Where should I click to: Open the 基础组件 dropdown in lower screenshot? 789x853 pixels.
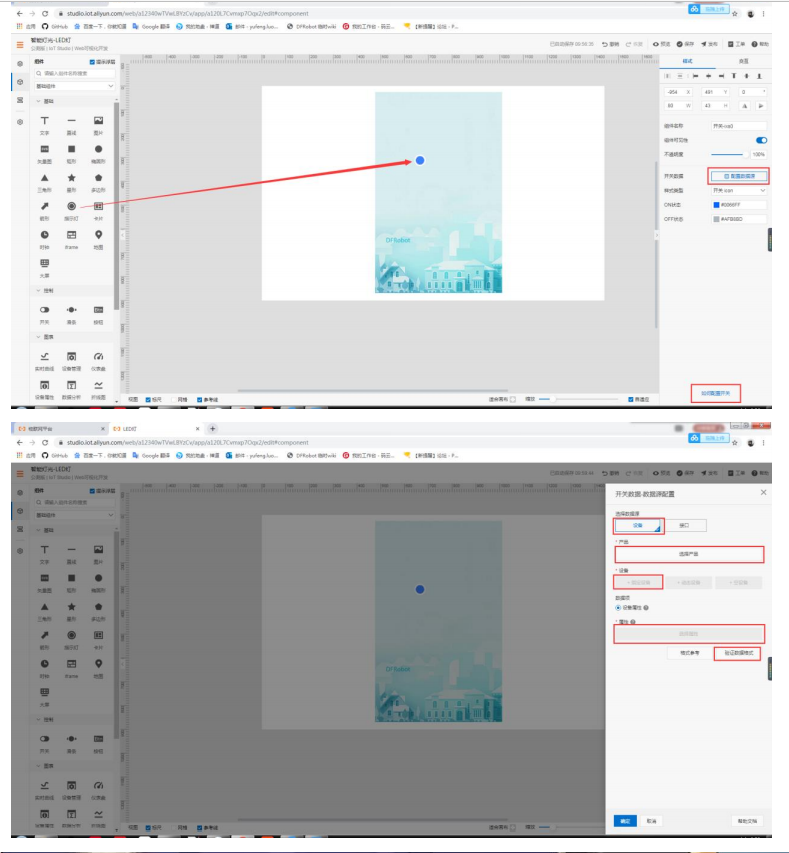point(75,515)
